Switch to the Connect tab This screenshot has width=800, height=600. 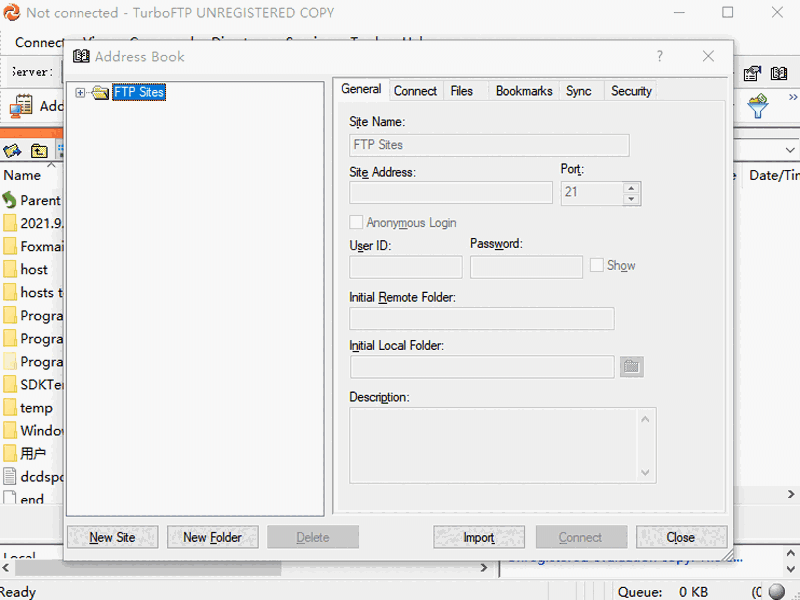(415, 91)
